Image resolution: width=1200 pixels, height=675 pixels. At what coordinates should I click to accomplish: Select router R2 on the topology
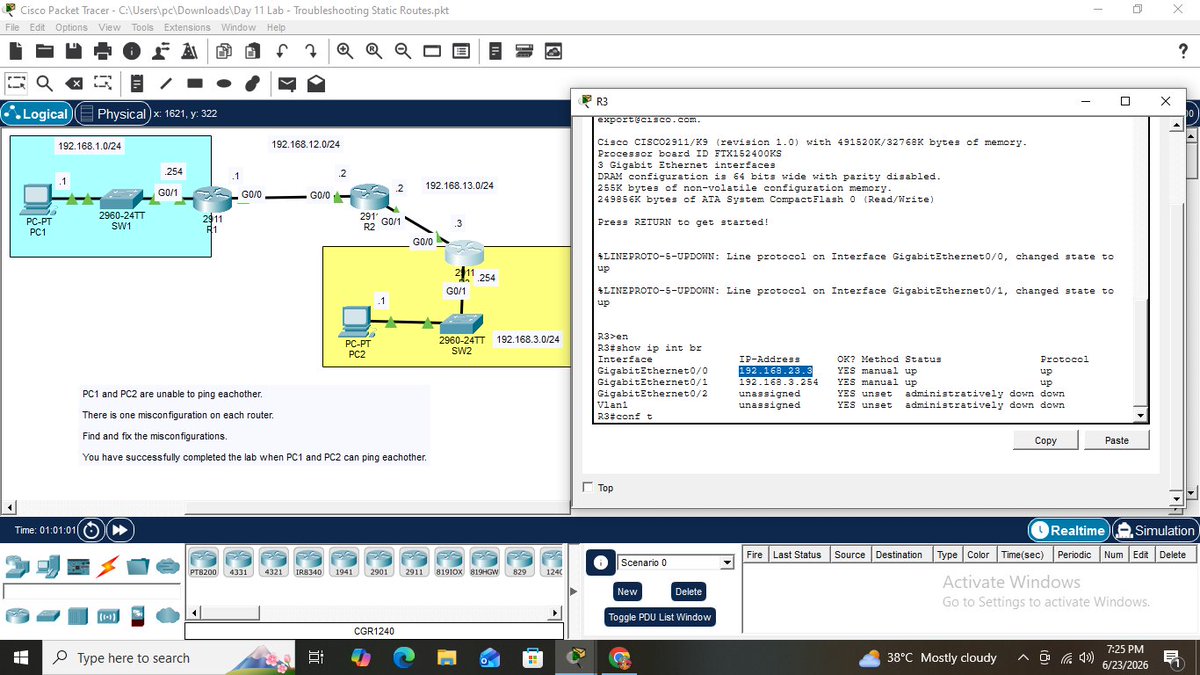click(x=369, y=196)
